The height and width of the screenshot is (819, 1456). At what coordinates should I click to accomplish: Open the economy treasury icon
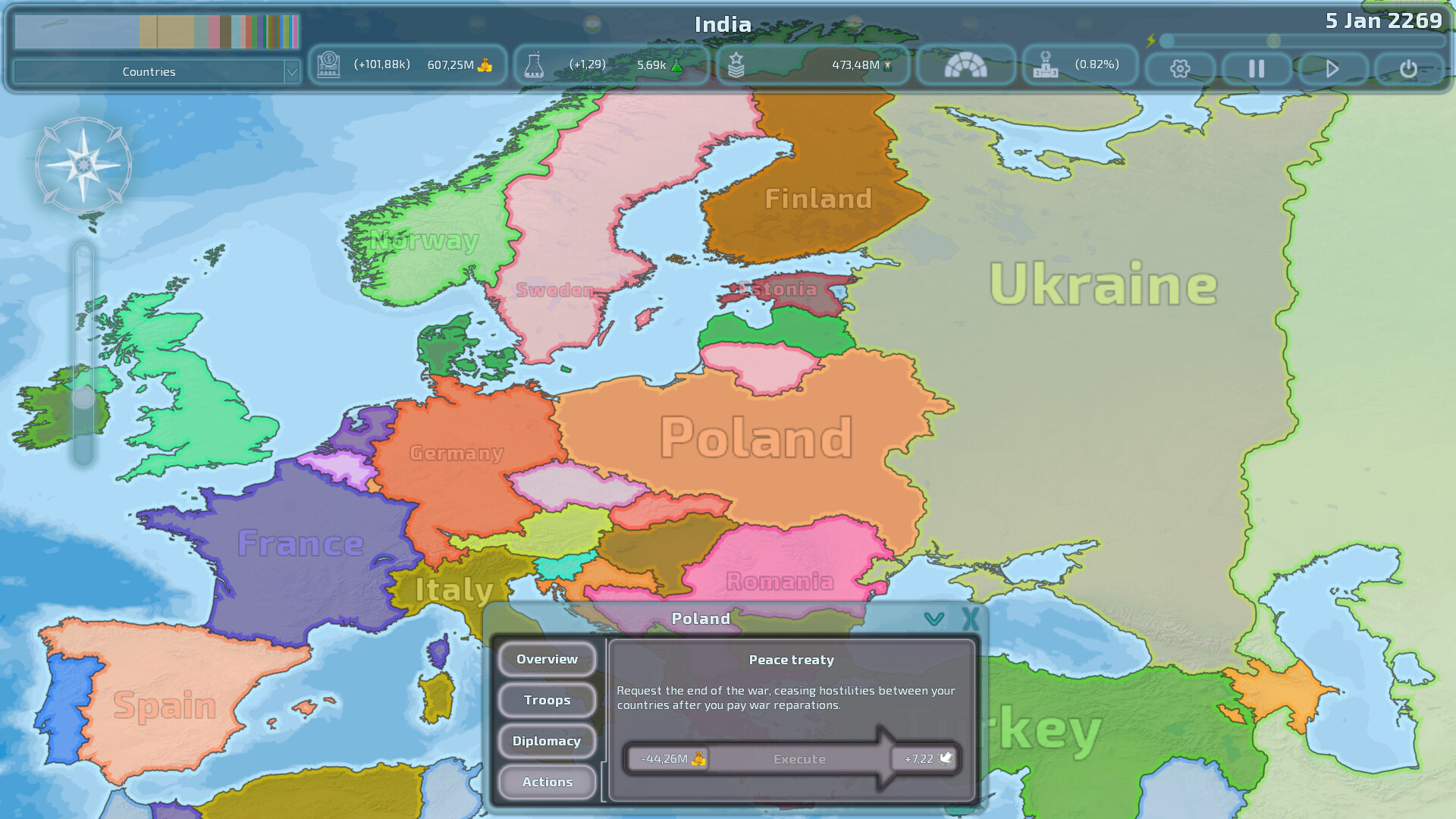[328, 65]
